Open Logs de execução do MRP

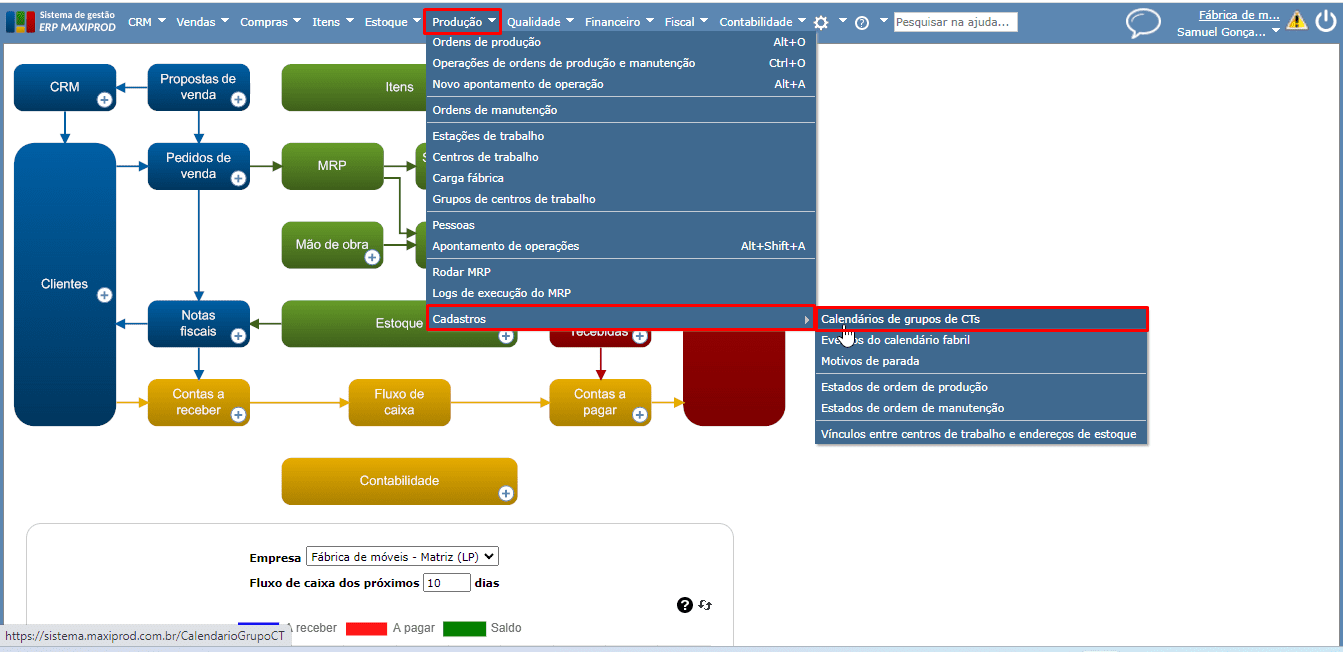[621, 293]
